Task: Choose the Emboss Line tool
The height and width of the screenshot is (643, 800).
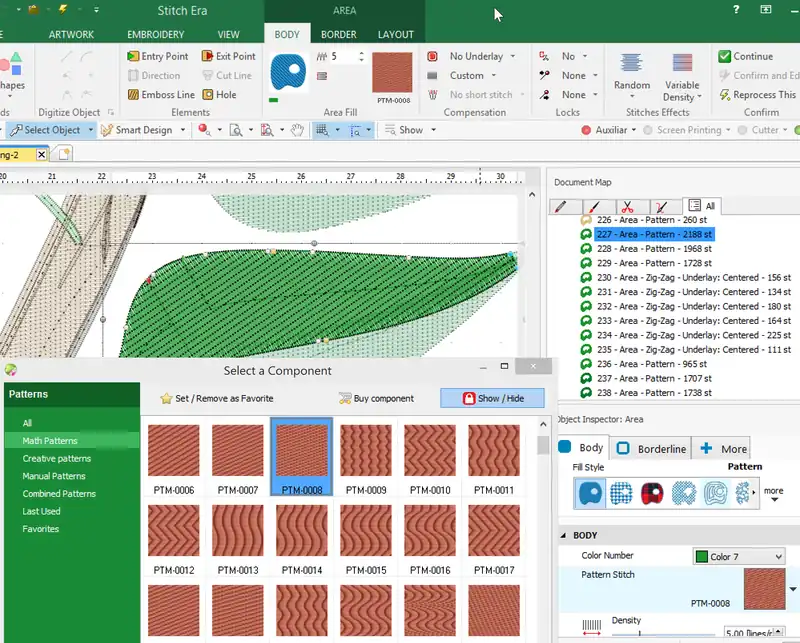Action: tap(160, 95)
